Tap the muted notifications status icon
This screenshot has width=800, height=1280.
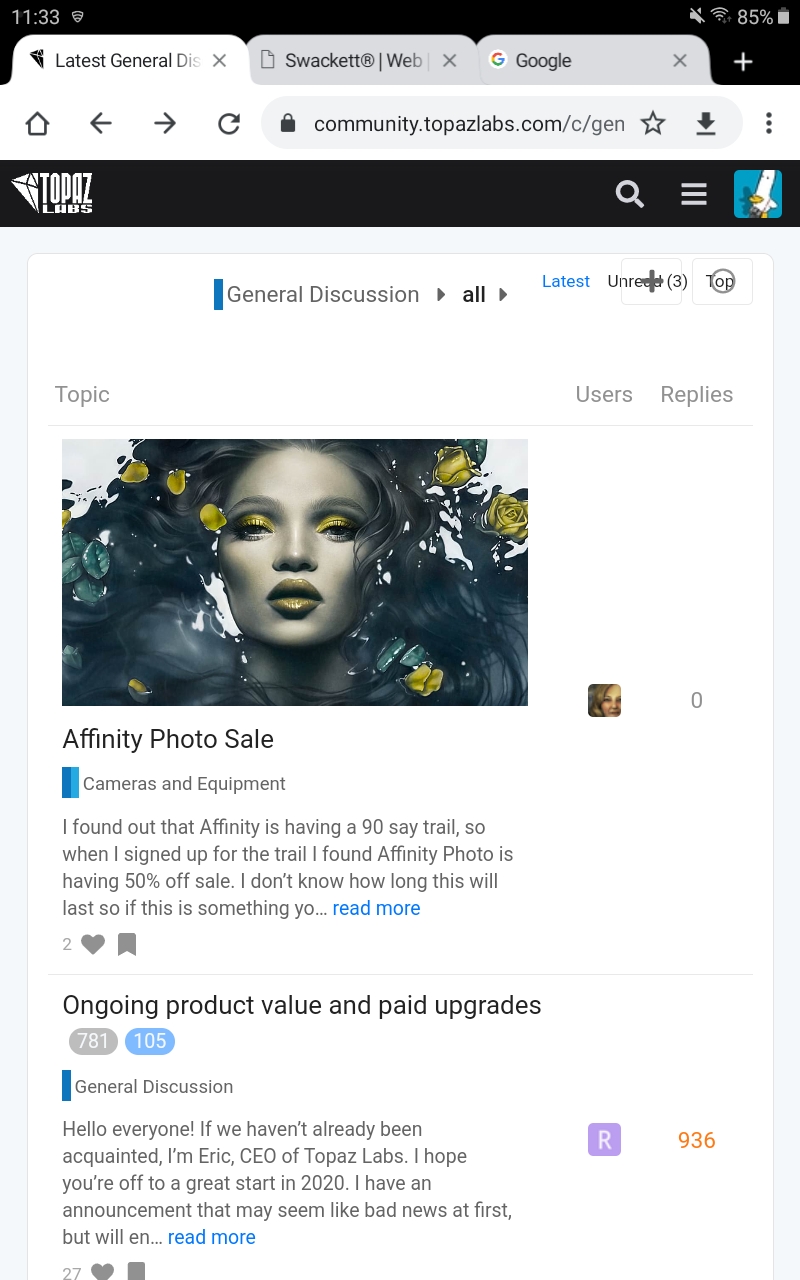pos(697,16)
